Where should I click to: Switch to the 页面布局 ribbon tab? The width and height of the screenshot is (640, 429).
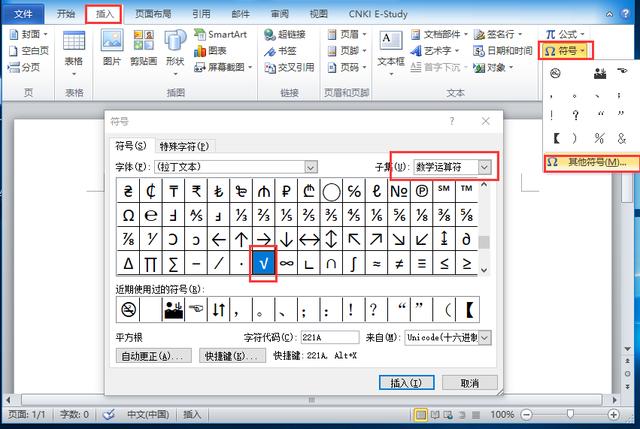tap(153, 14)
